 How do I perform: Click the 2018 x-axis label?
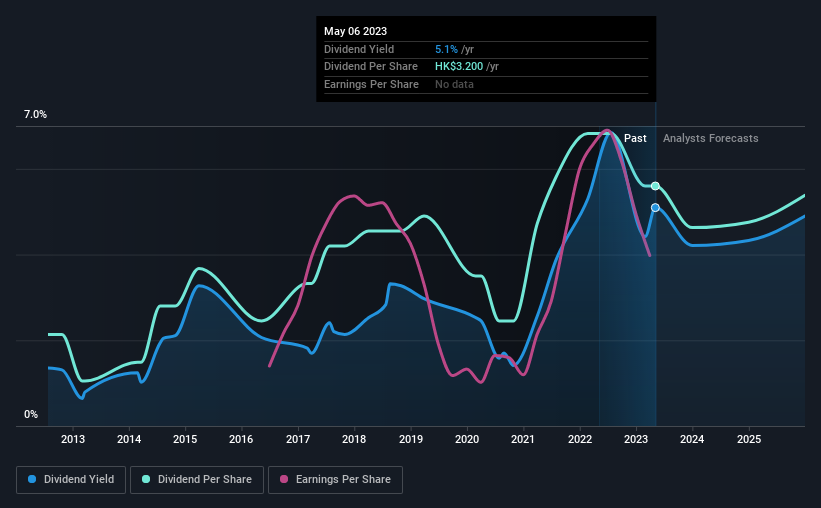[354, 439]
